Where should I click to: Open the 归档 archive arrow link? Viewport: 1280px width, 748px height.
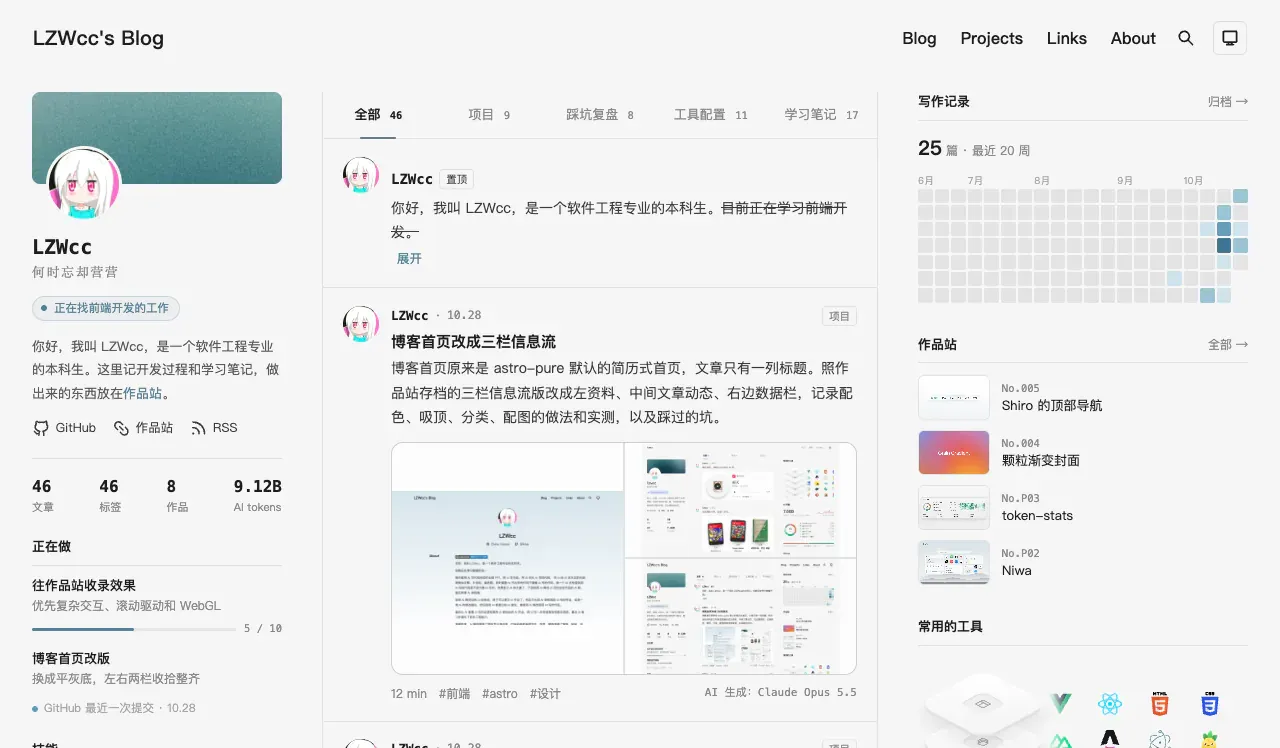[x=1228, y=101]
